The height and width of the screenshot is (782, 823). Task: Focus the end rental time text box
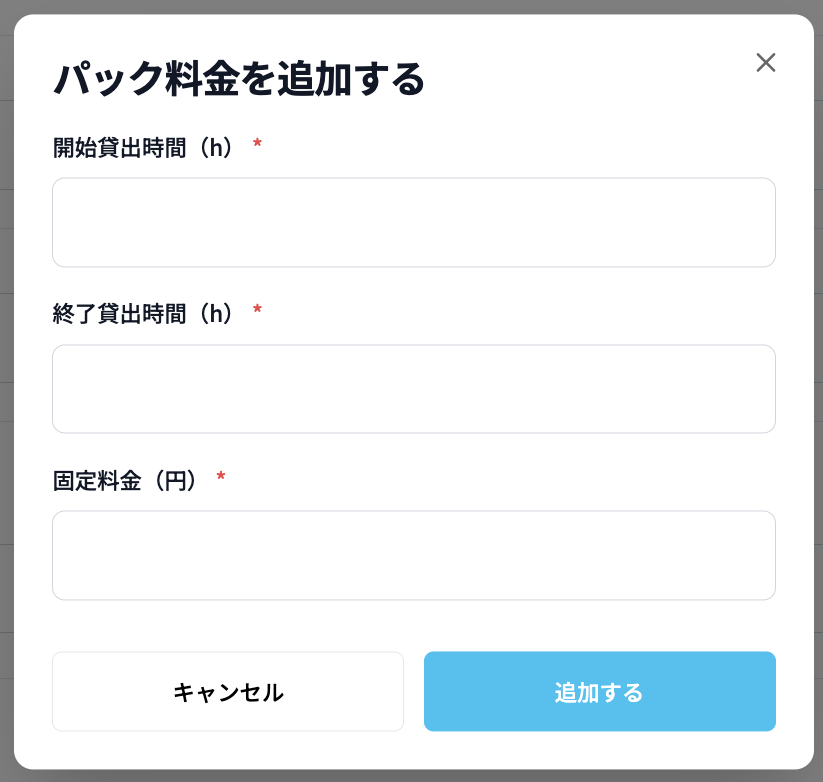pos(413,388)
